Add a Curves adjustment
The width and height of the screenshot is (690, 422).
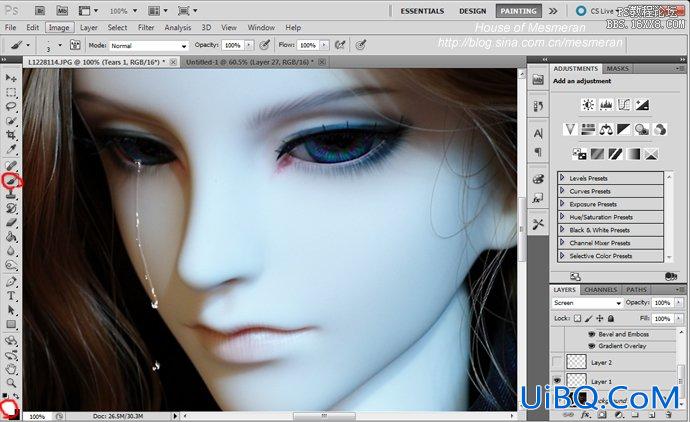[x=624, y=105]
